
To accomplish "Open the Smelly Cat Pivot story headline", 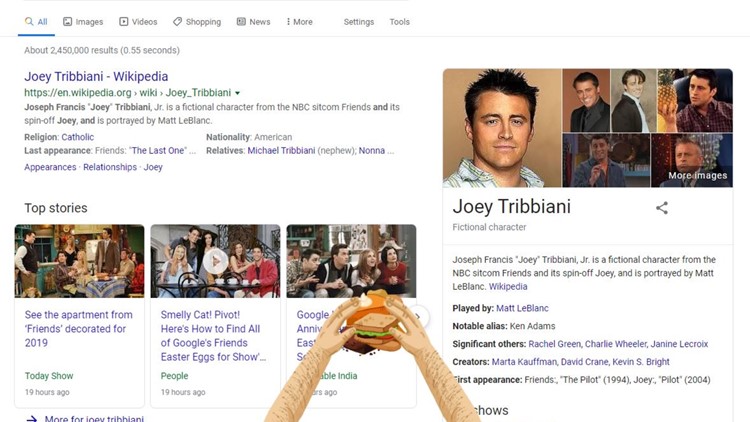I will click(x=213, y=335).
